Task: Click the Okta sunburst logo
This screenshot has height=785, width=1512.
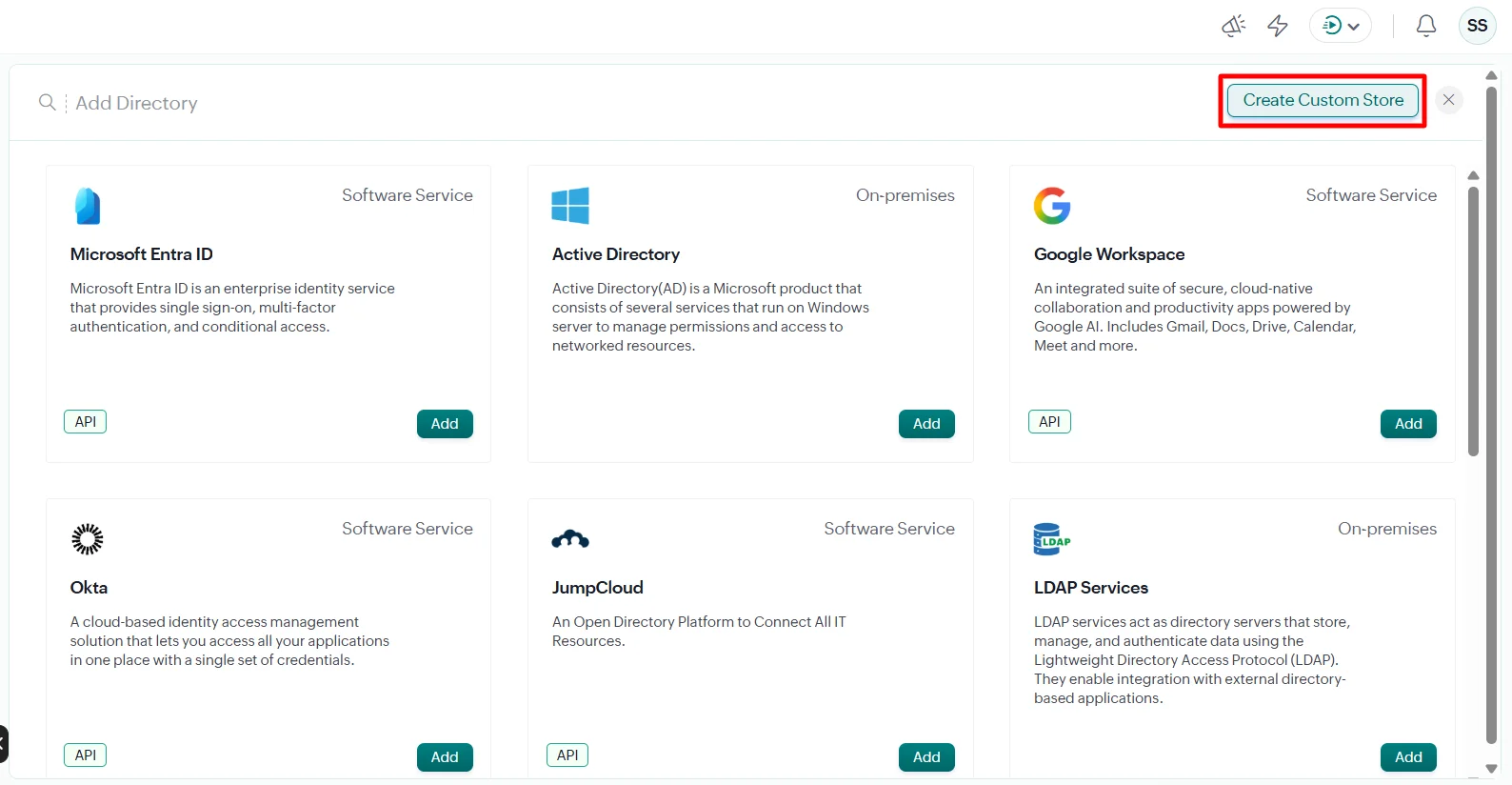Action: [x=88, y=539]
